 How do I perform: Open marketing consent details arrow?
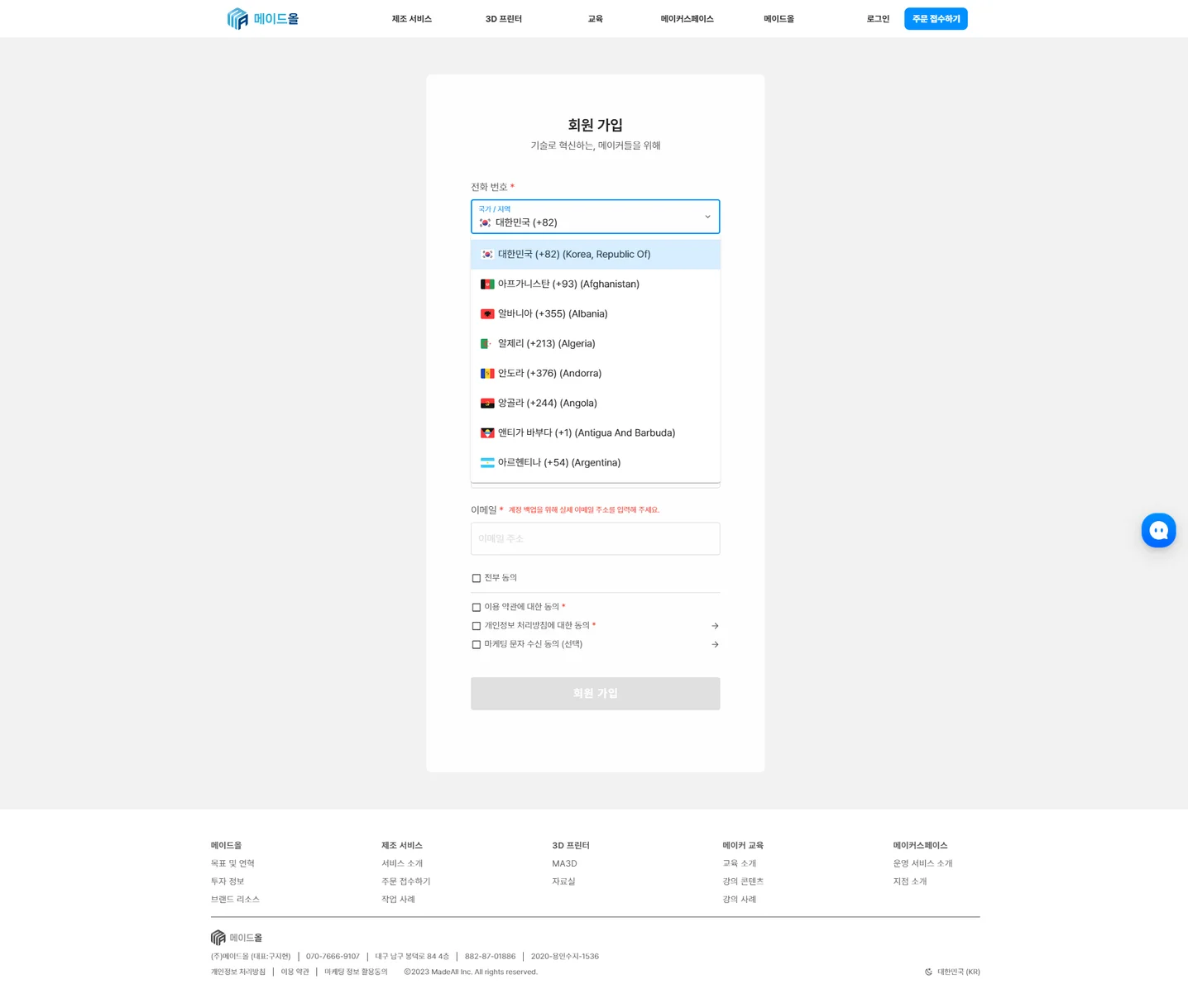[x=715, y=644]
